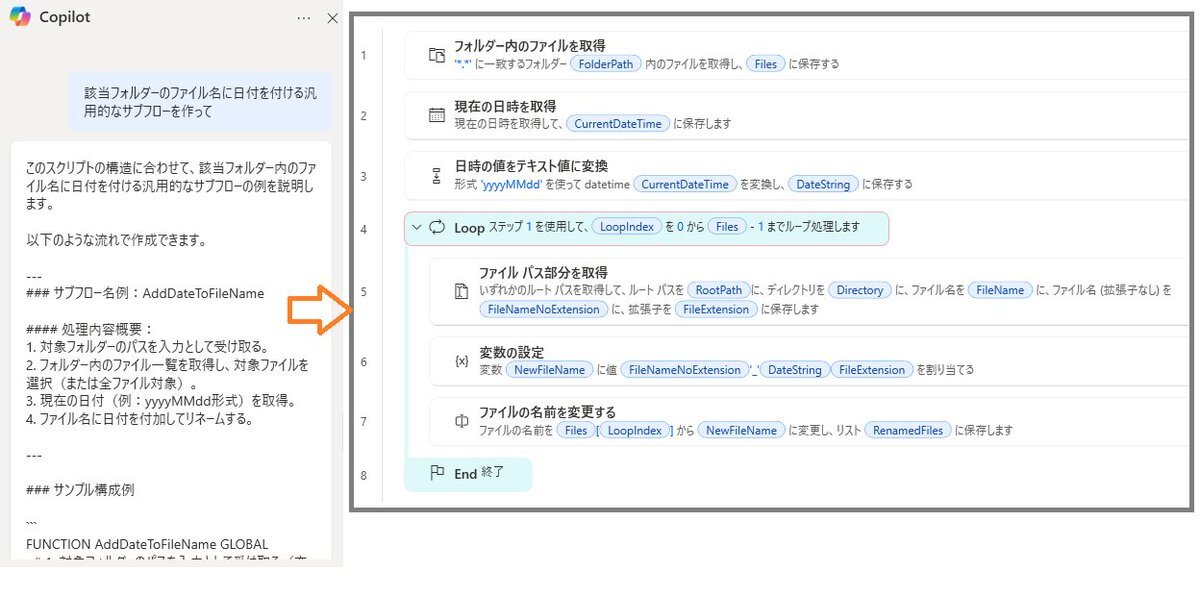The image size is (1200, 596).
Task: Close the Copilot panel
Action: (x=333, y=18)
